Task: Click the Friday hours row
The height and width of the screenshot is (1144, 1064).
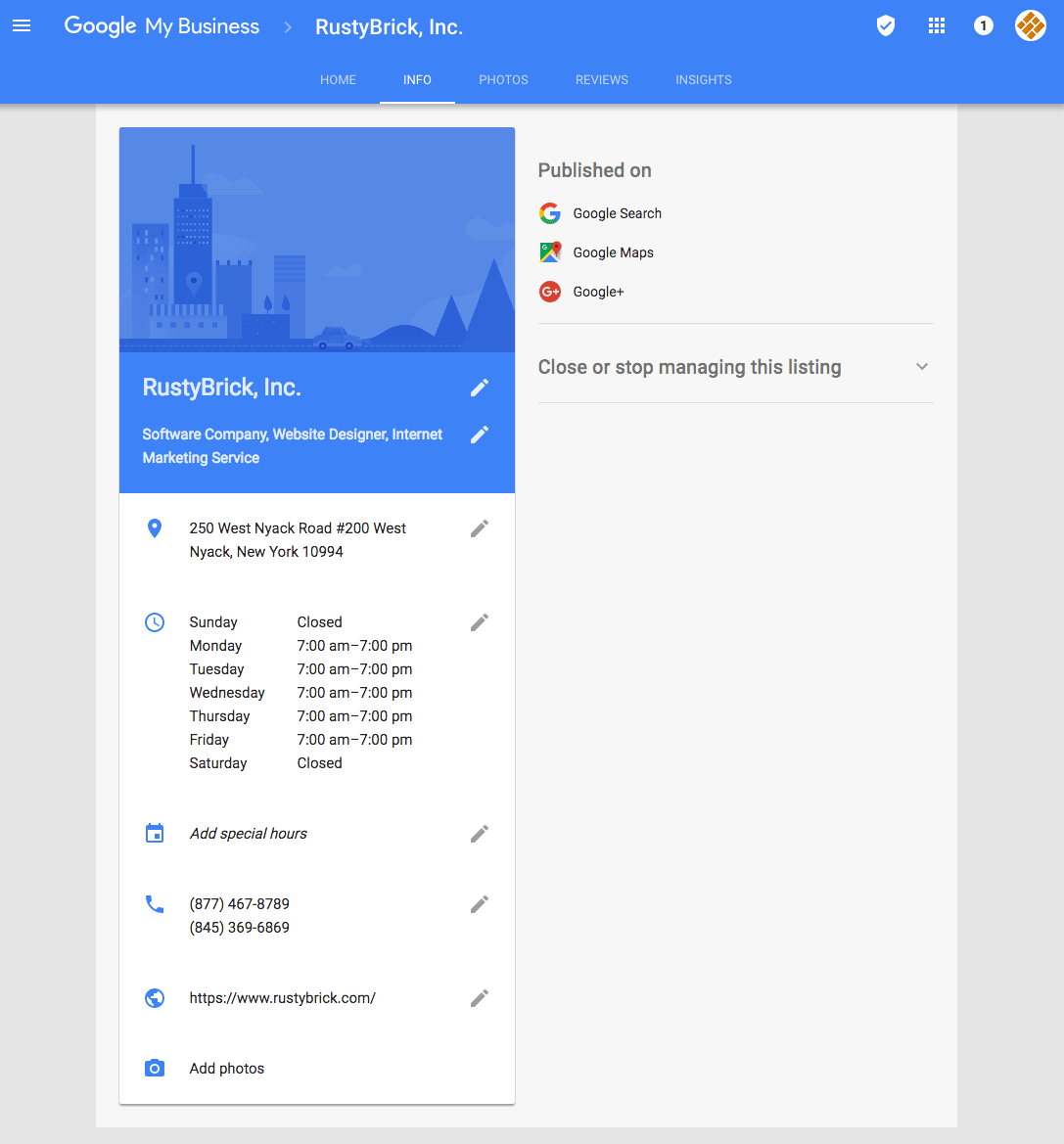Action: click(x=301, y=740)
